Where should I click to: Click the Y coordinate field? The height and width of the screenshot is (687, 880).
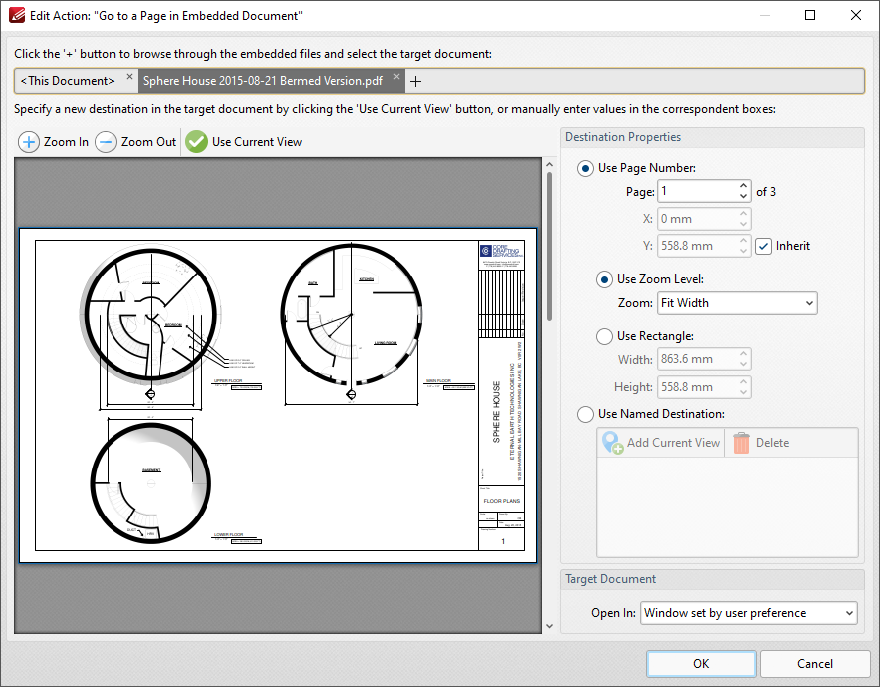pyautogui.click(x=697, y=246)
